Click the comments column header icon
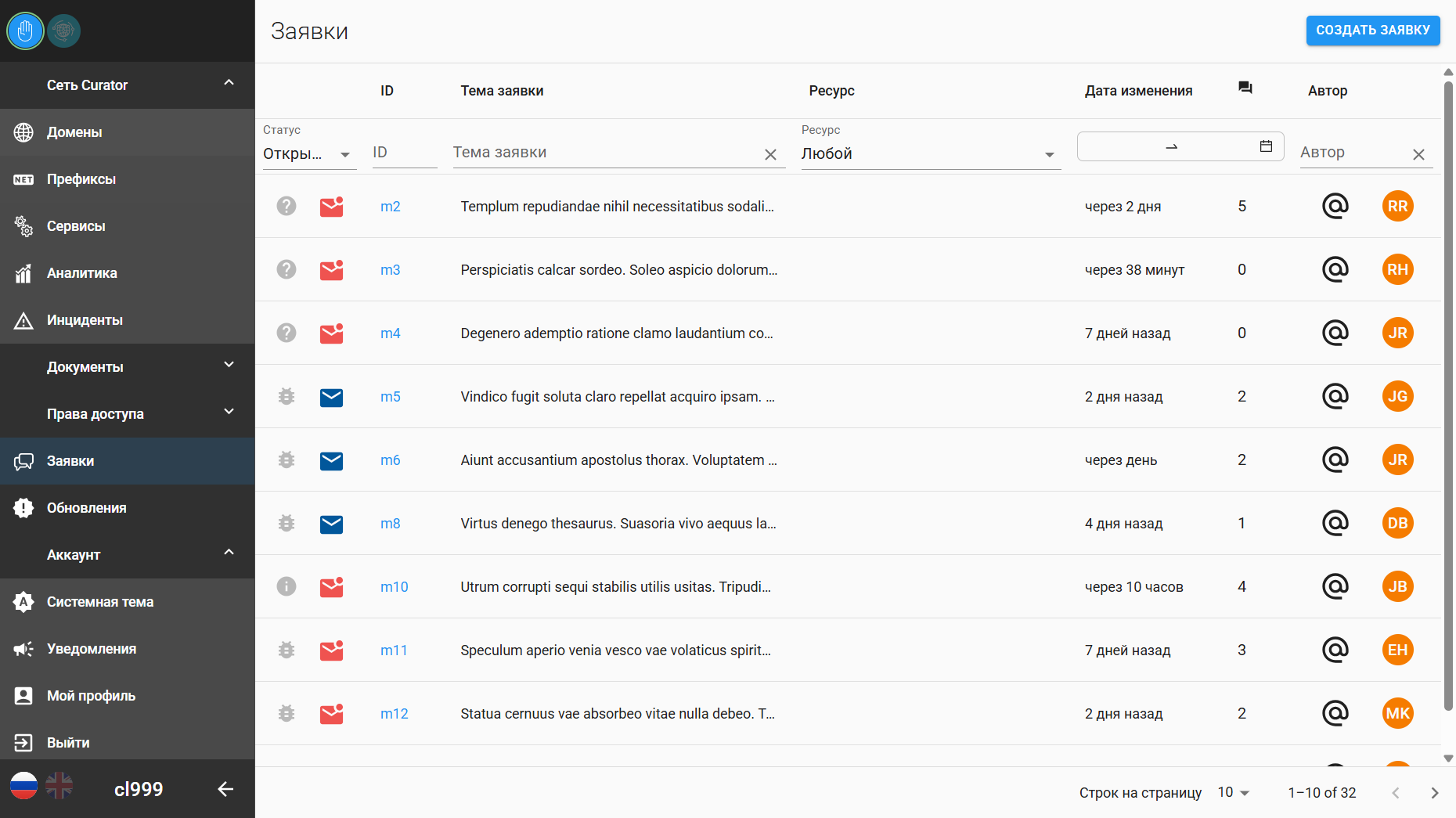The width and height of the screenshot is (1456, 818). [x=1245, y=88]
